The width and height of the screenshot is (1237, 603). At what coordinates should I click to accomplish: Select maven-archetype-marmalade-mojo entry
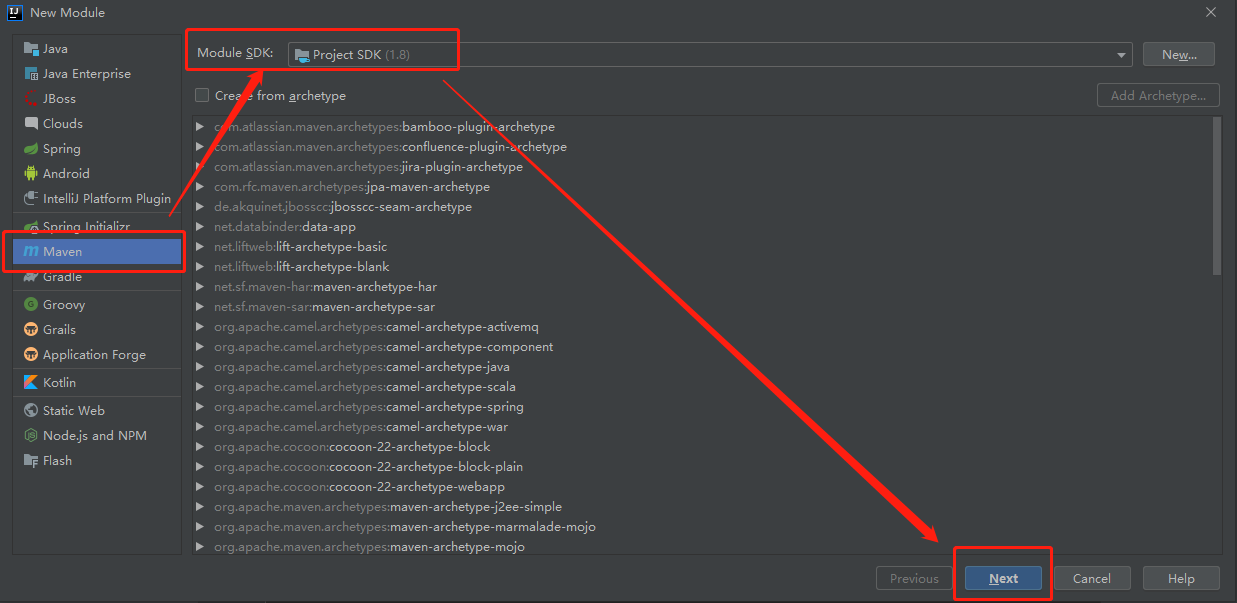click(x=405, y=527)
